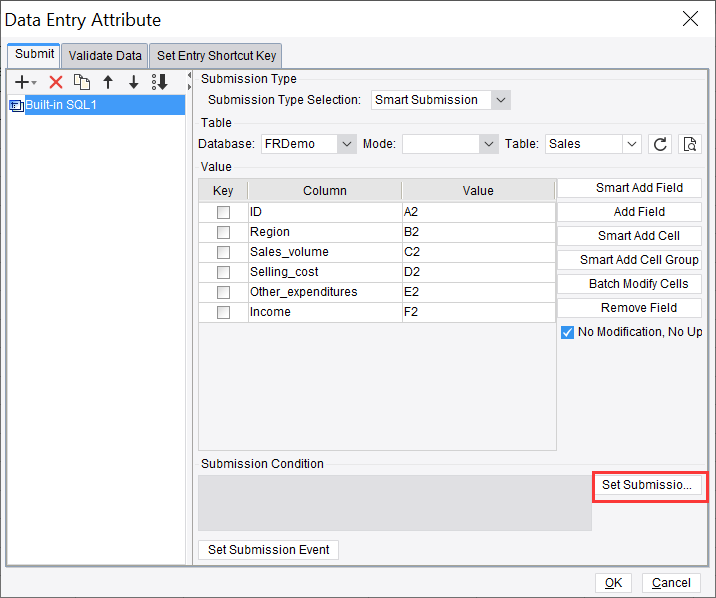Select the Income column cell
This screenshot has height=598, width=716.
pyautogui.click(x=325, y=312)
